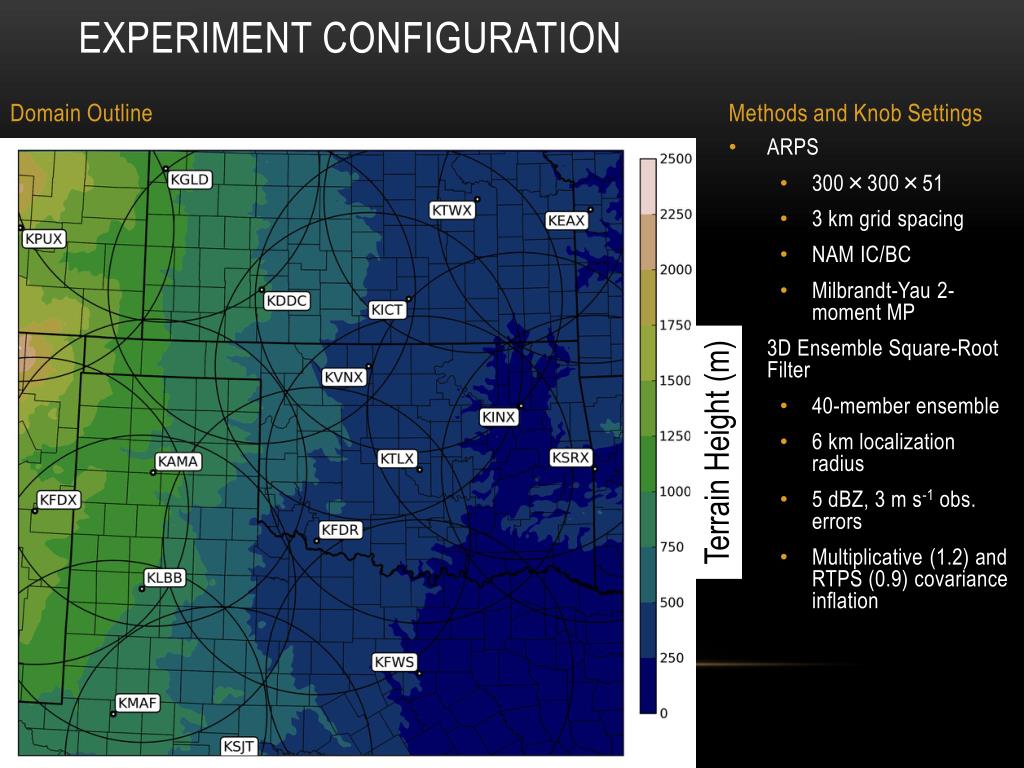Click the EXPERIMENT CONFIGURATION slide title
Screen dimensions: 1024x768
coord(349,38)
